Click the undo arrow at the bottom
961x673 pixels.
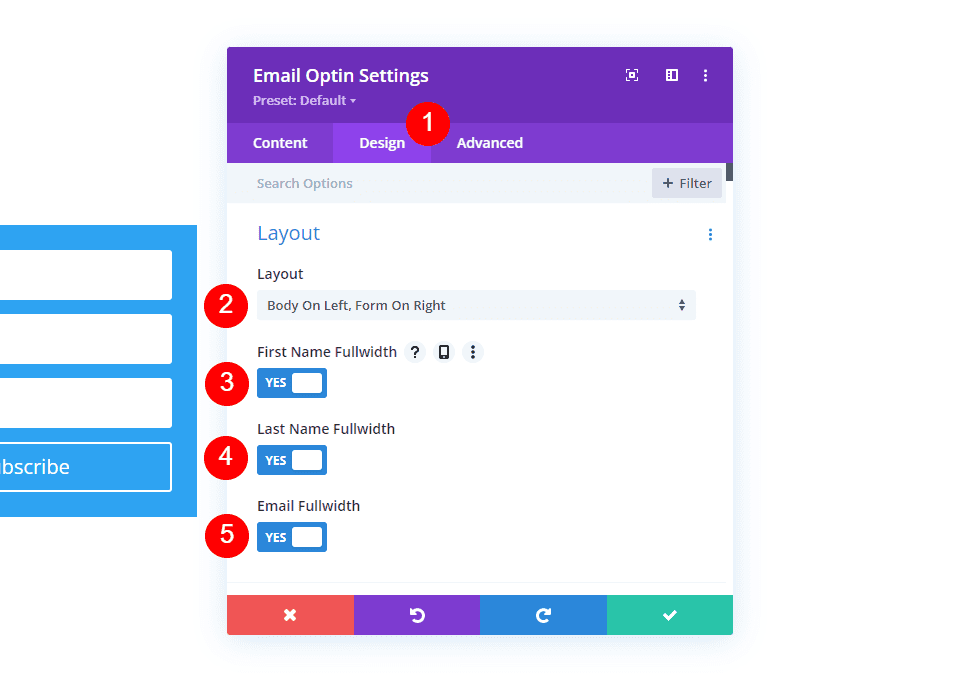(x=417, y=614)
